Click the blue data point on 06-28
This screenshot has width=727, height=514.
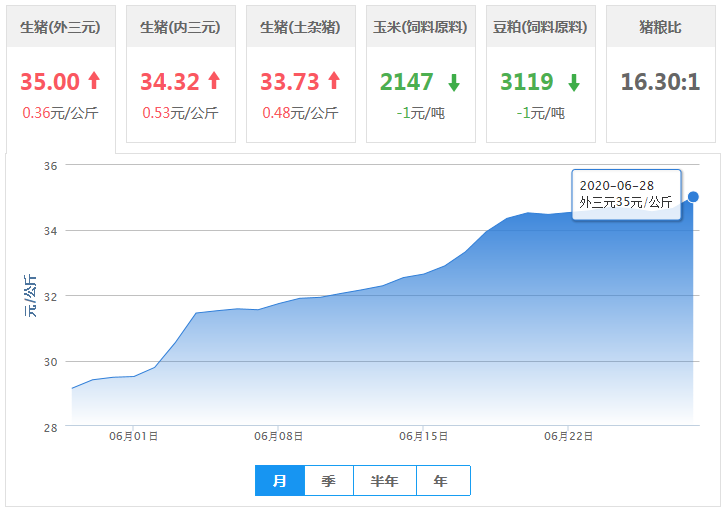click(x=693, y=197)
